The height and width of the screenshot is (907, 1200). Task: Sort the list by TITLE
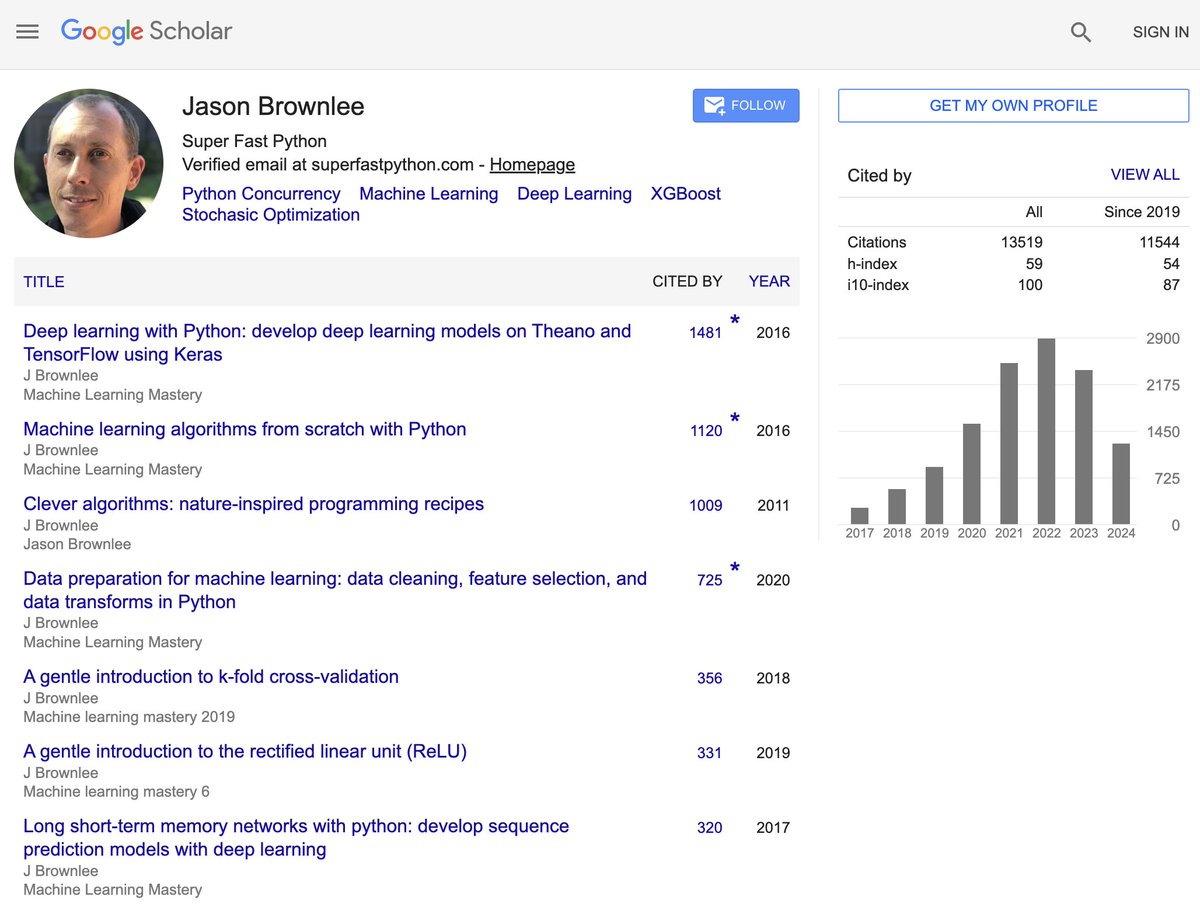[43, 281]
